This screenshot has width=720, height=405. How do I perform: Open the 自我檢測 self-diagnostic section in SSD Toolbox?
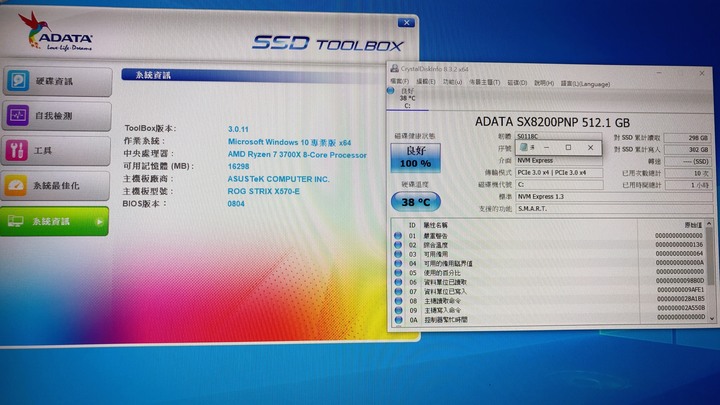click(57, 116)
